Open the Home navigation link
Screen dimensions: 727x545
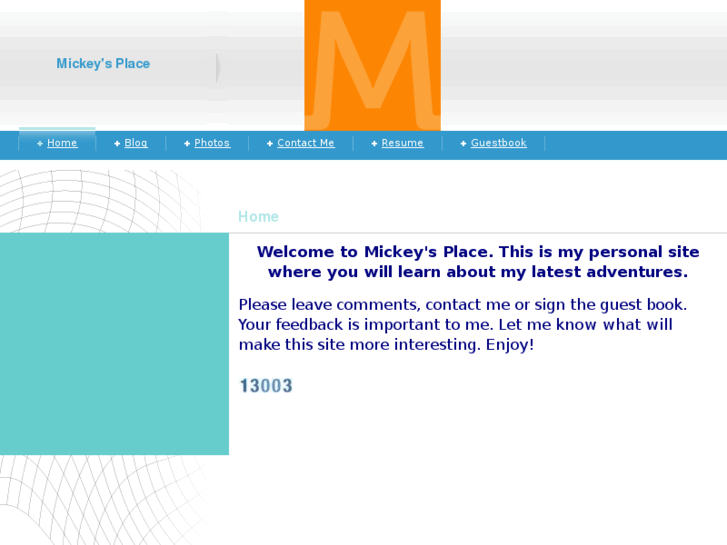coord(62,143)
